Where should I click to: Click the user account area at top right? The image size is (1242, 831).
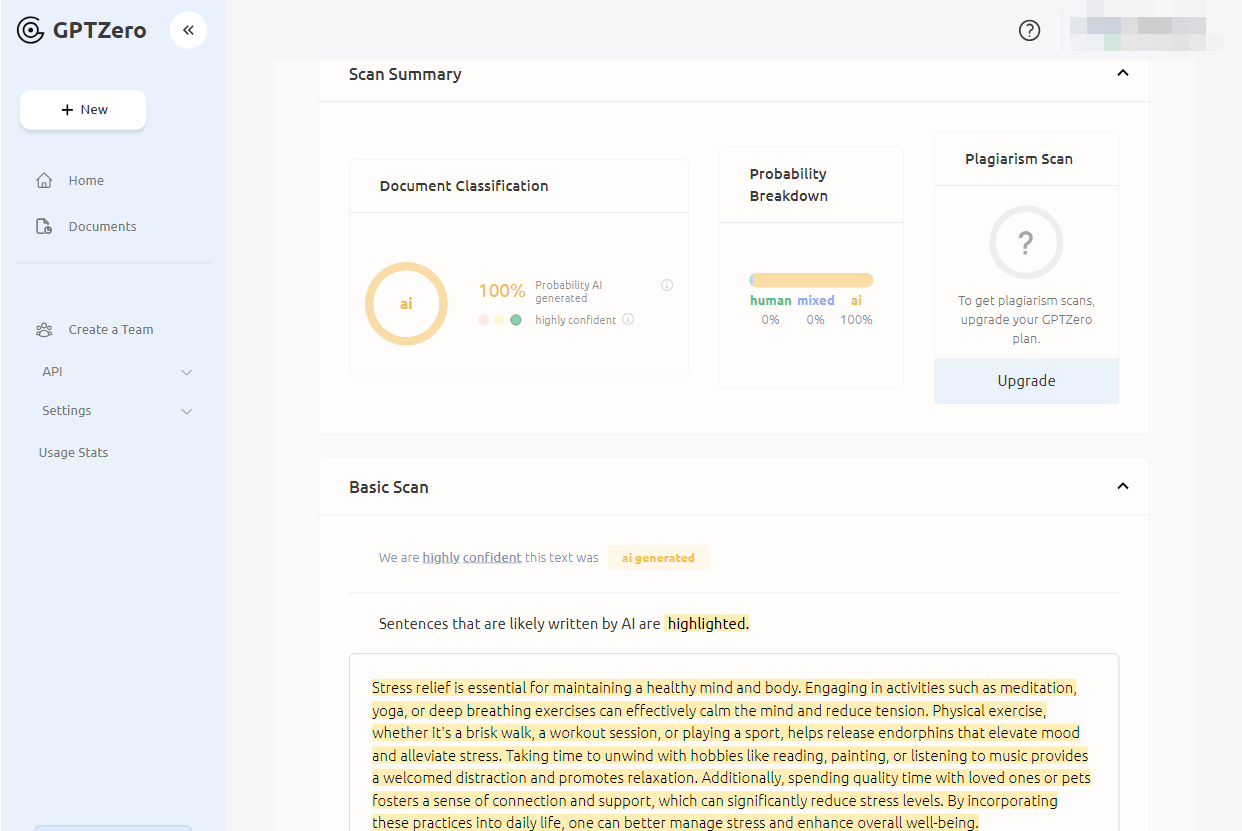[1145, 31]
